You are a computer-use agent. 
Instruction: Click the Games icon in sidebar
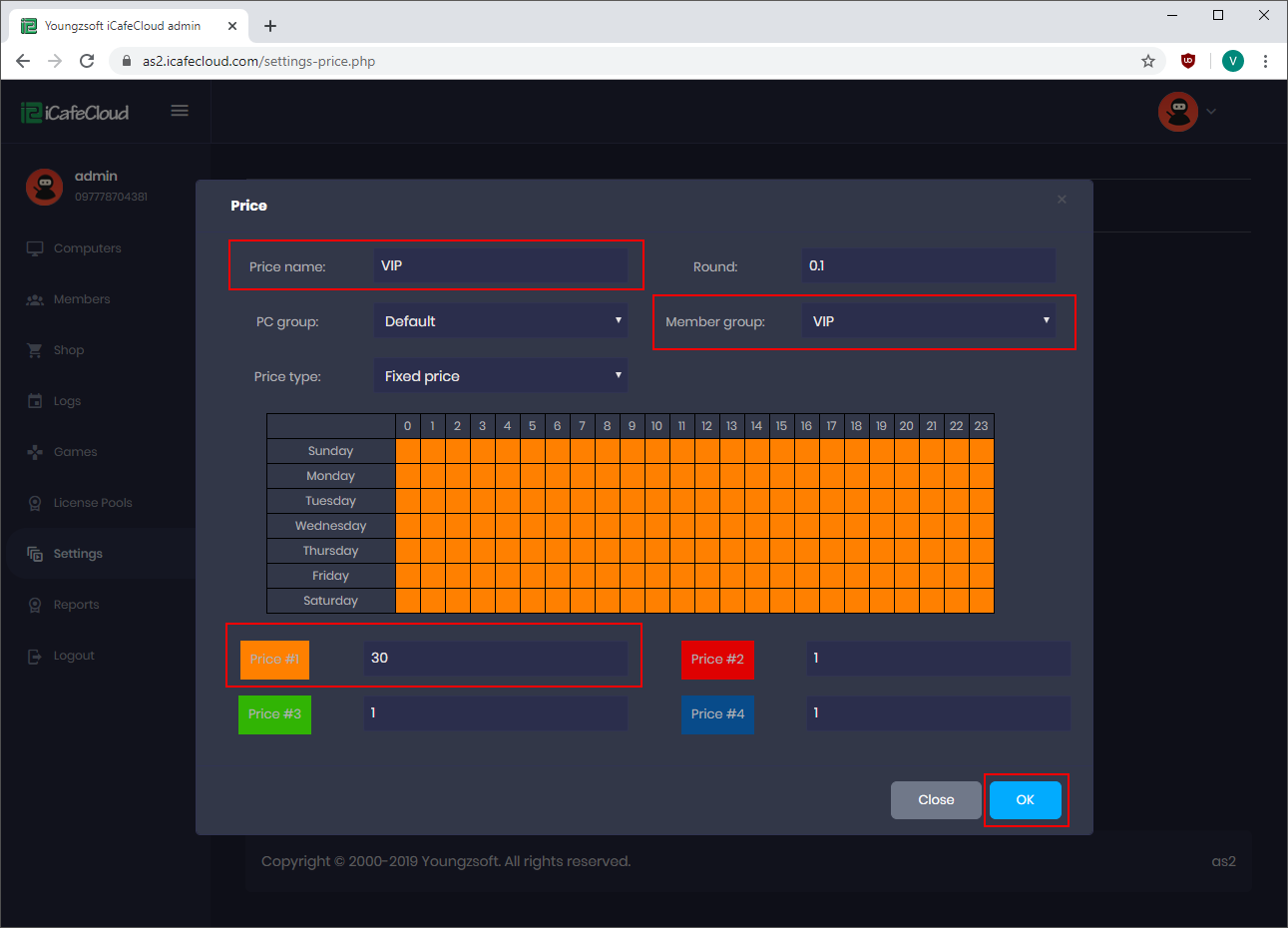35,452
